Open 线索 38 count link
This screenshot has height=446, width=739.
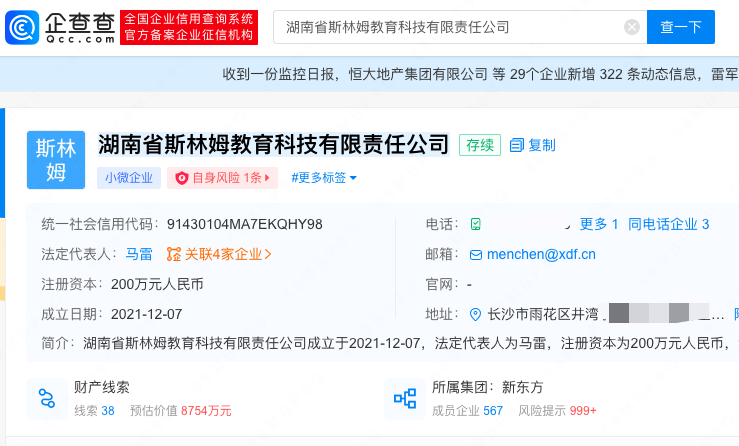click(x=94, y=411)
